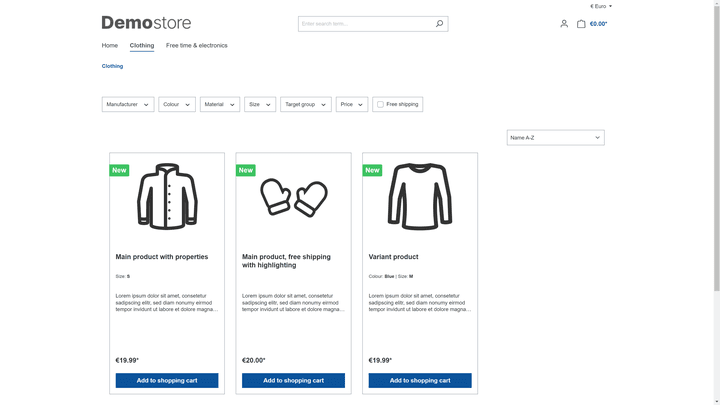Open the Euro currency selector
This screenshot has width=720, height=405.
pos(601,6)
